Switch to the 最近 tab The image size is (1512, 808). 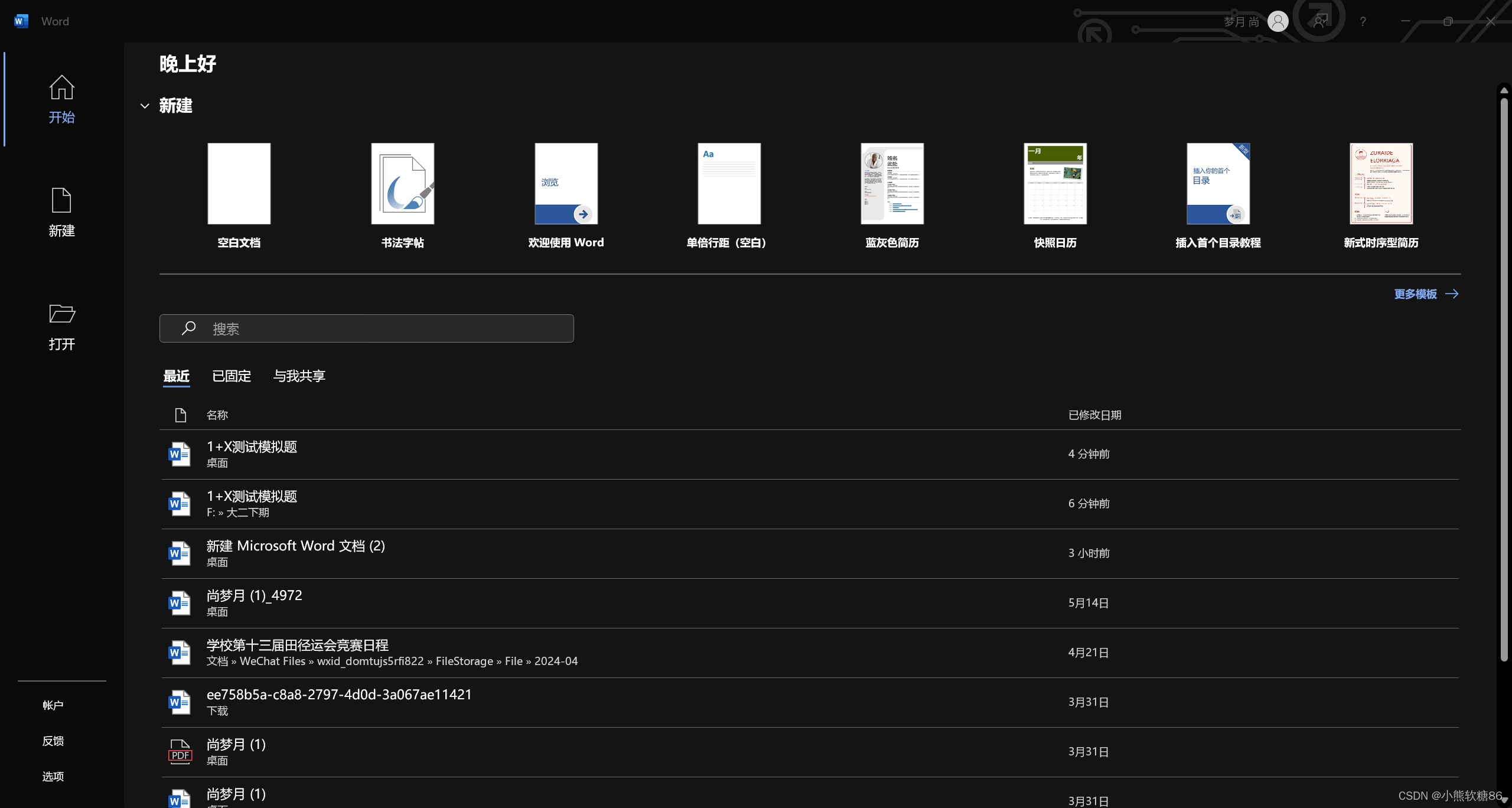click(x=176, y=376)
